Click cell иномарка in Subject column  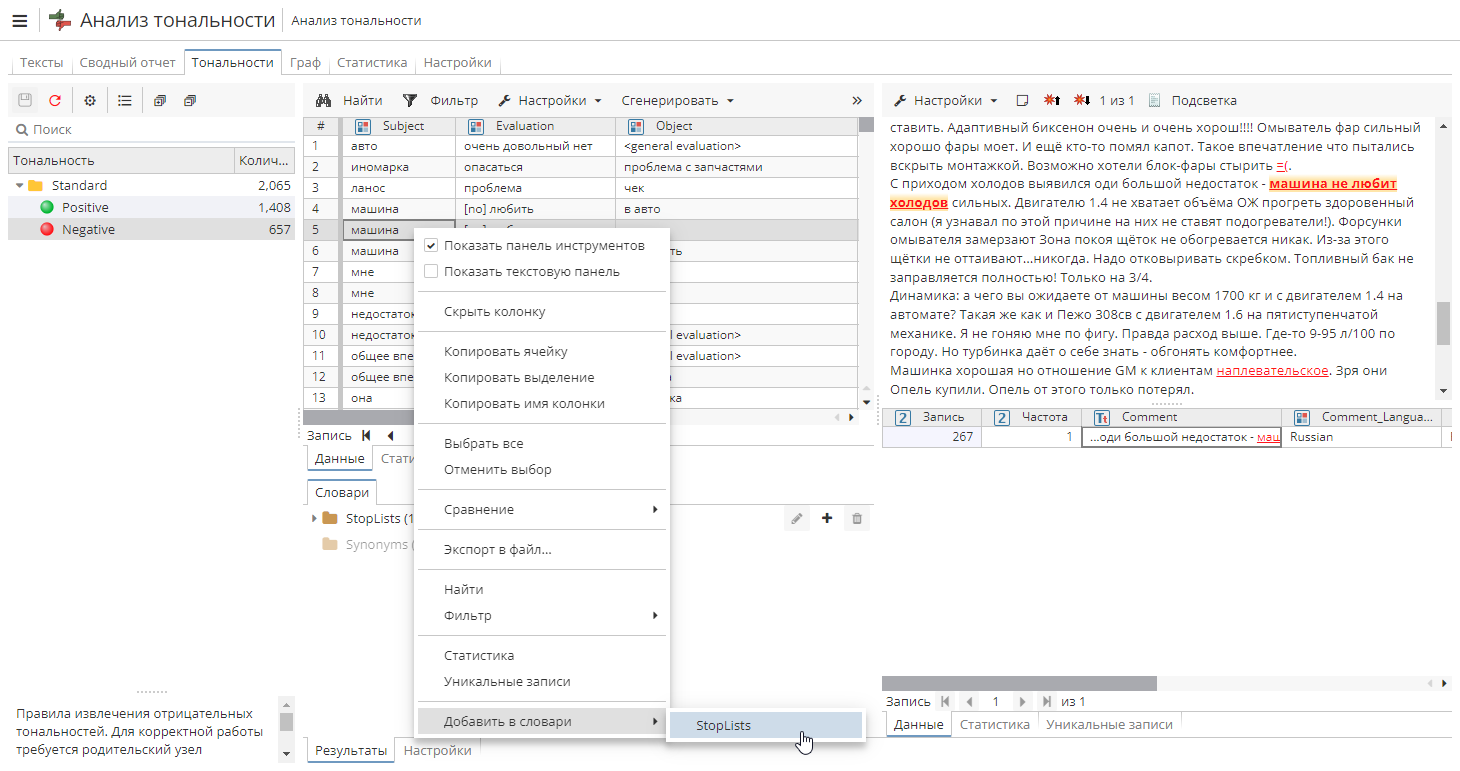coord(398,167)
